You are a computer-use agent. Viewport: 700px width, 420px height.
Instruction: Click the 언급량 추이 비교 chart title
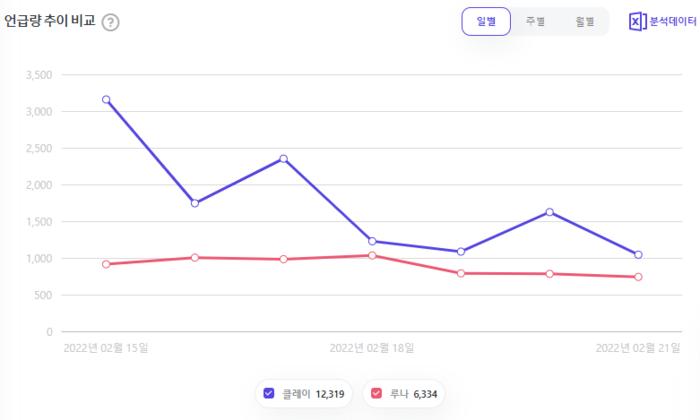click(x=51, y=21)
